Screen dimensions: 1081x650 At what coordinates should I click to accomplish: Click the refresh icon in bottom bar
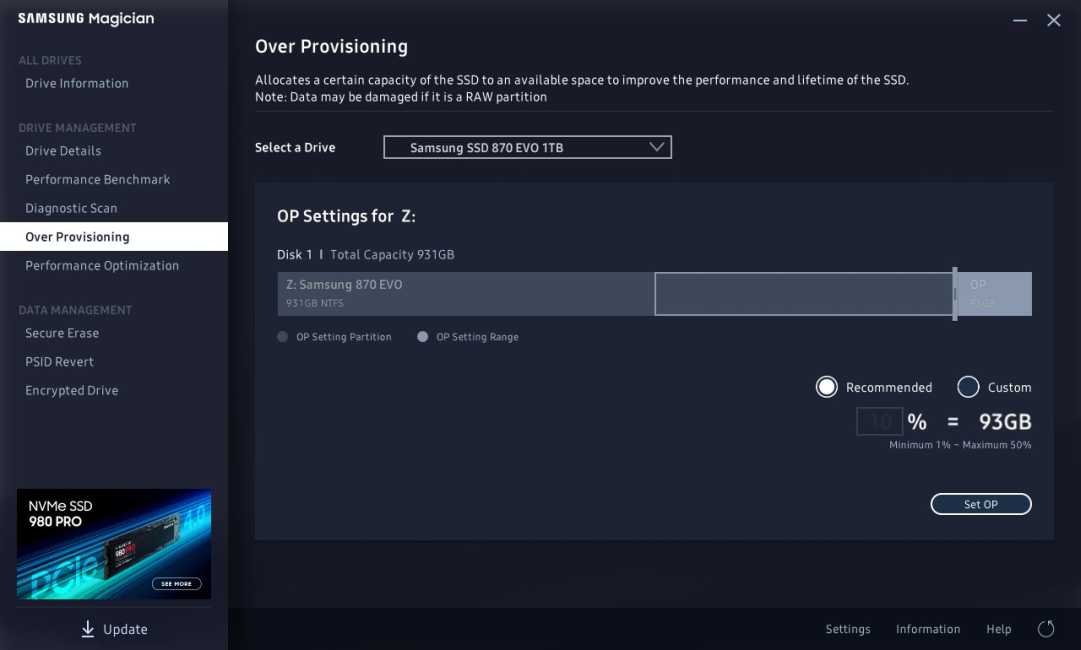1046,629
